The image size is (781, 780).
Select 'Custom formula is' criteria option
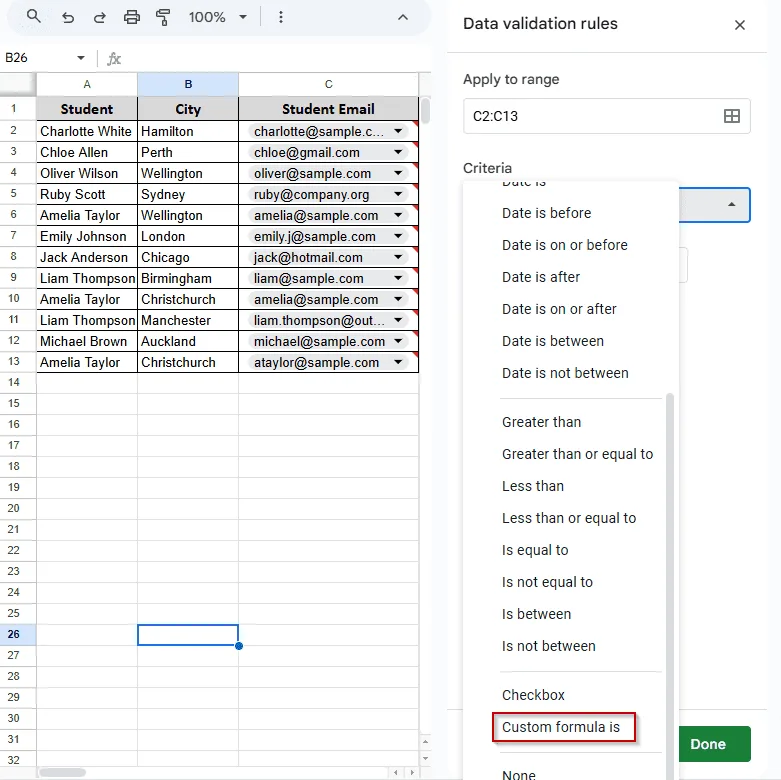point(564,727)
